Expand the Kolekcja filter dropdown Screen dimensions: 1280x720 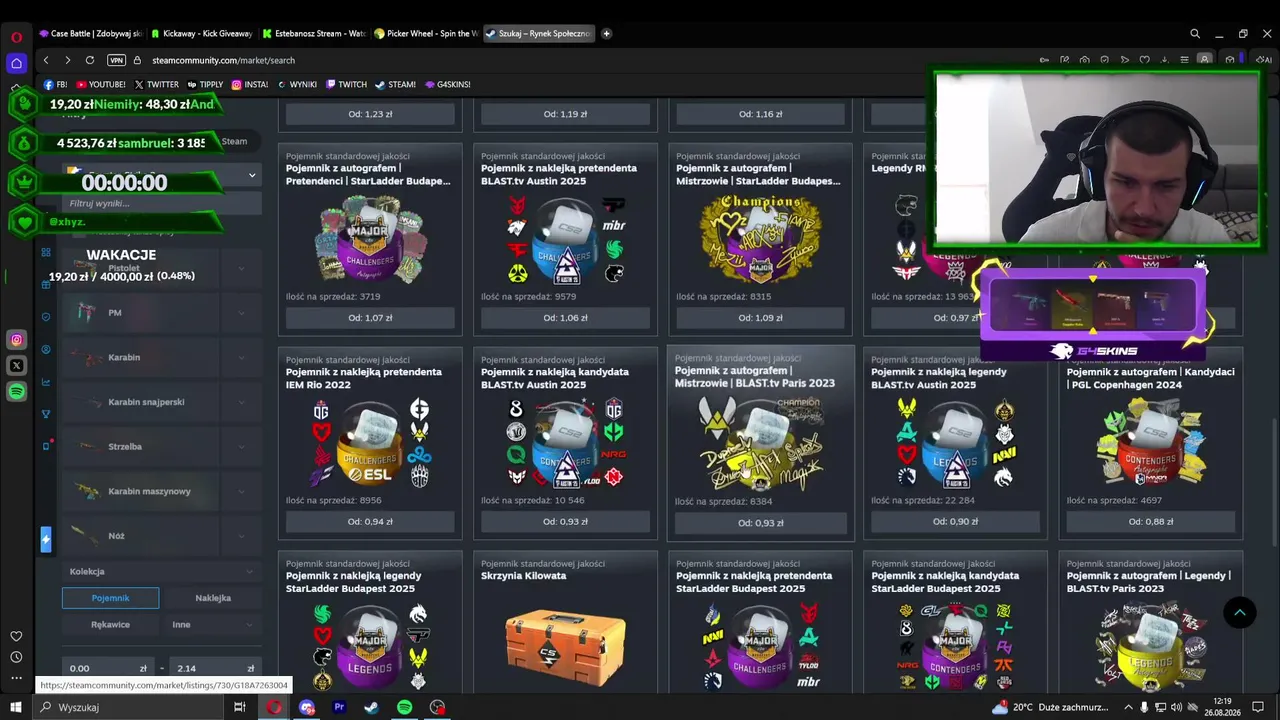point(161,571)
